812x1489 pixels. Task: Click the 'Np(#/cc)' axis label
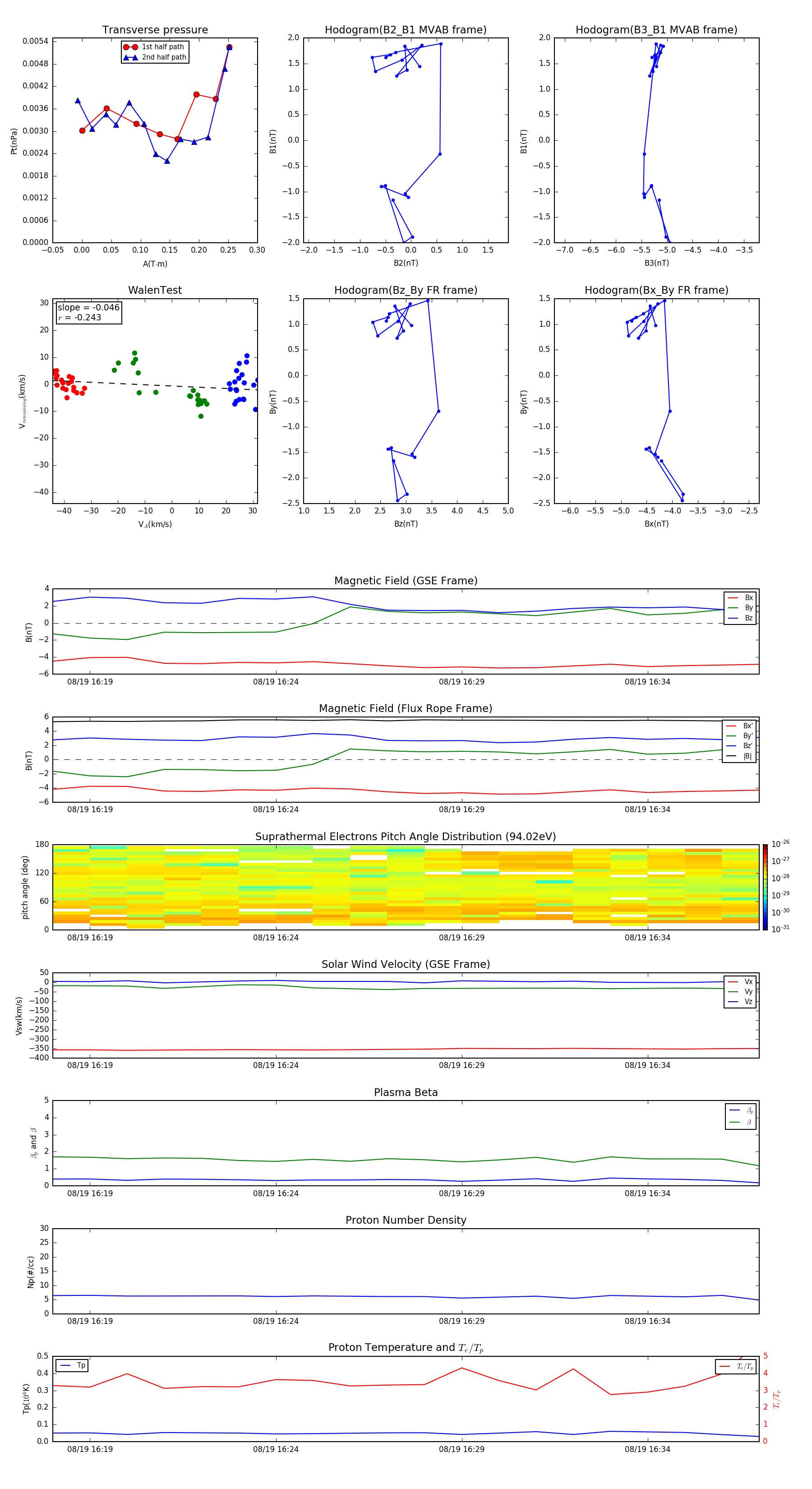point(31,1272)
